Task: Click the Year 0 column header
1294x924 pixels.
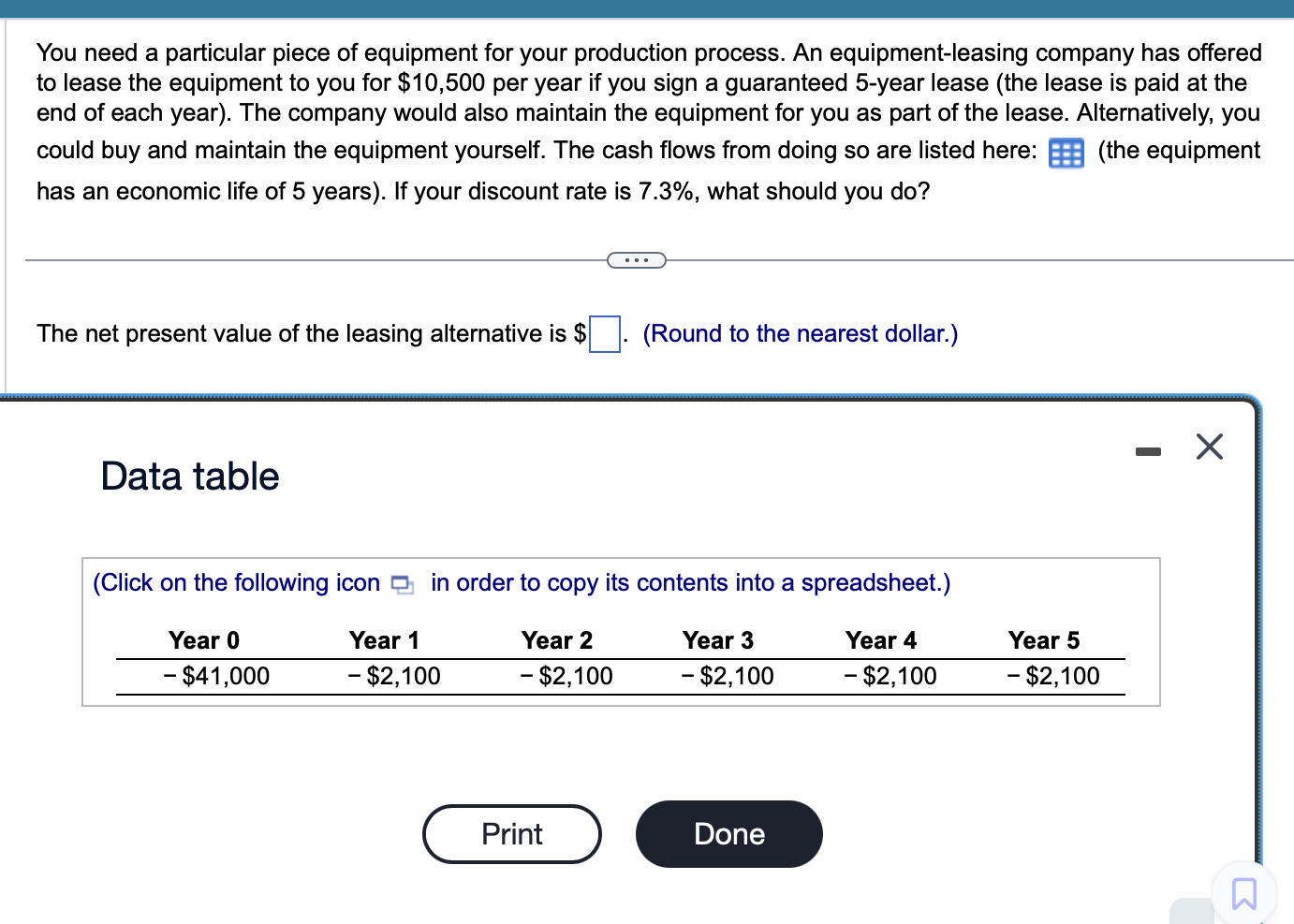Action: point(203,640)
